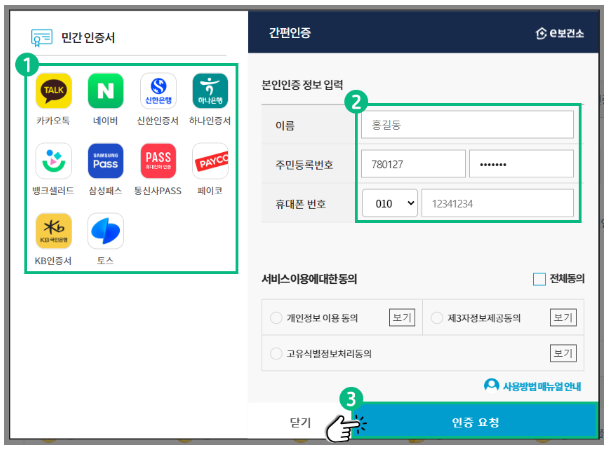Click the phone number field 12341234
The width and height of the screenshot is (606, 450).
tap(497, 203)
